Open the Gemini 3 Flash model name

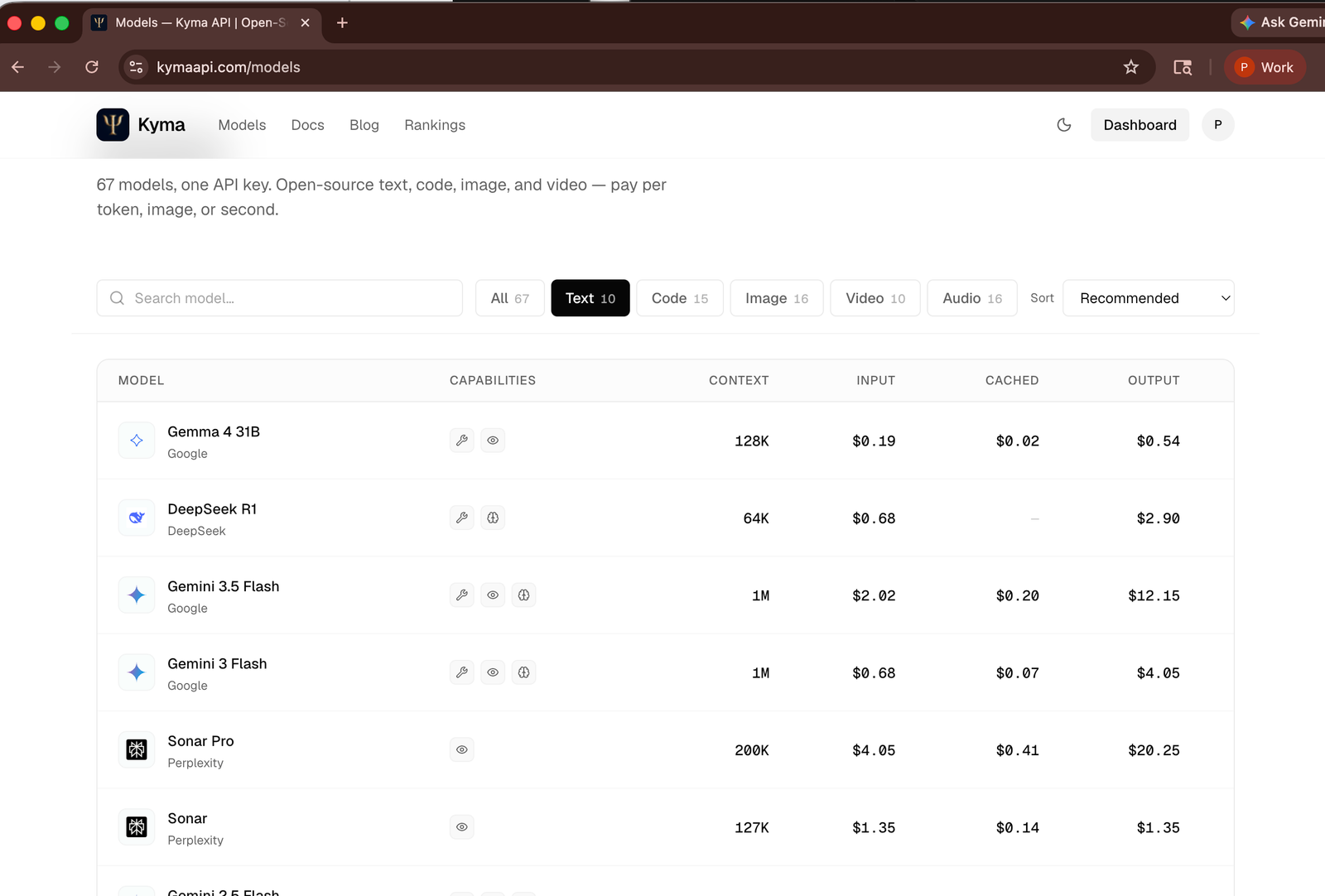(217, 663)
